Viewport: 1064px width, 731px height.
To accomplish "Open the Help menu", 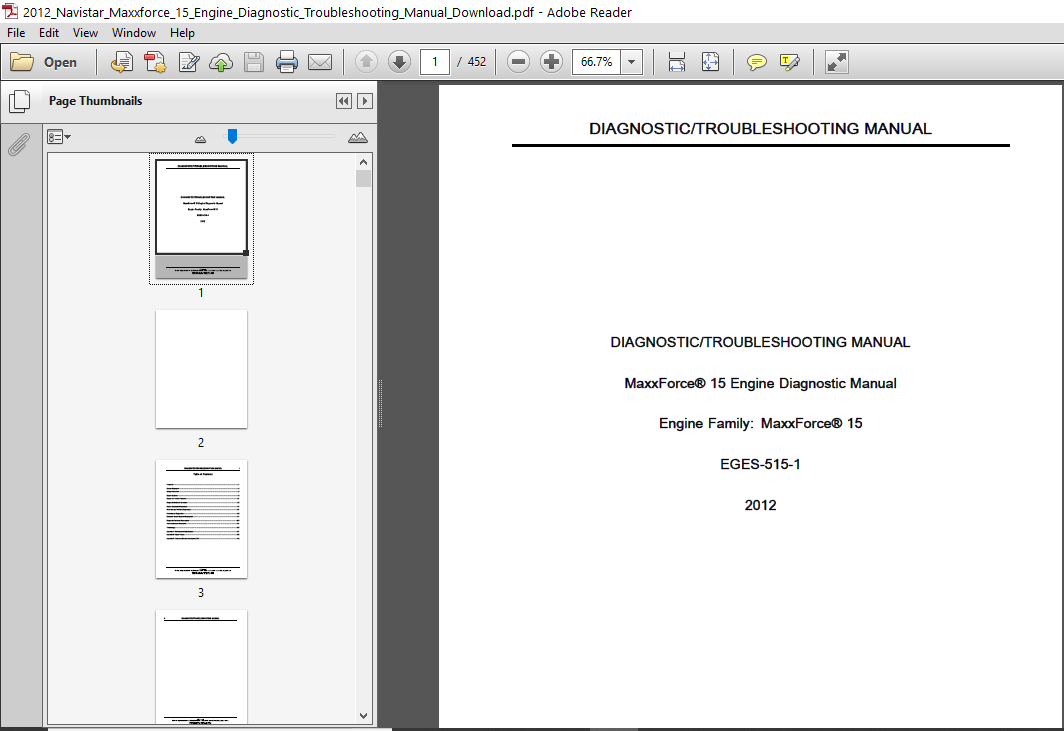I will tap(182, 33).
